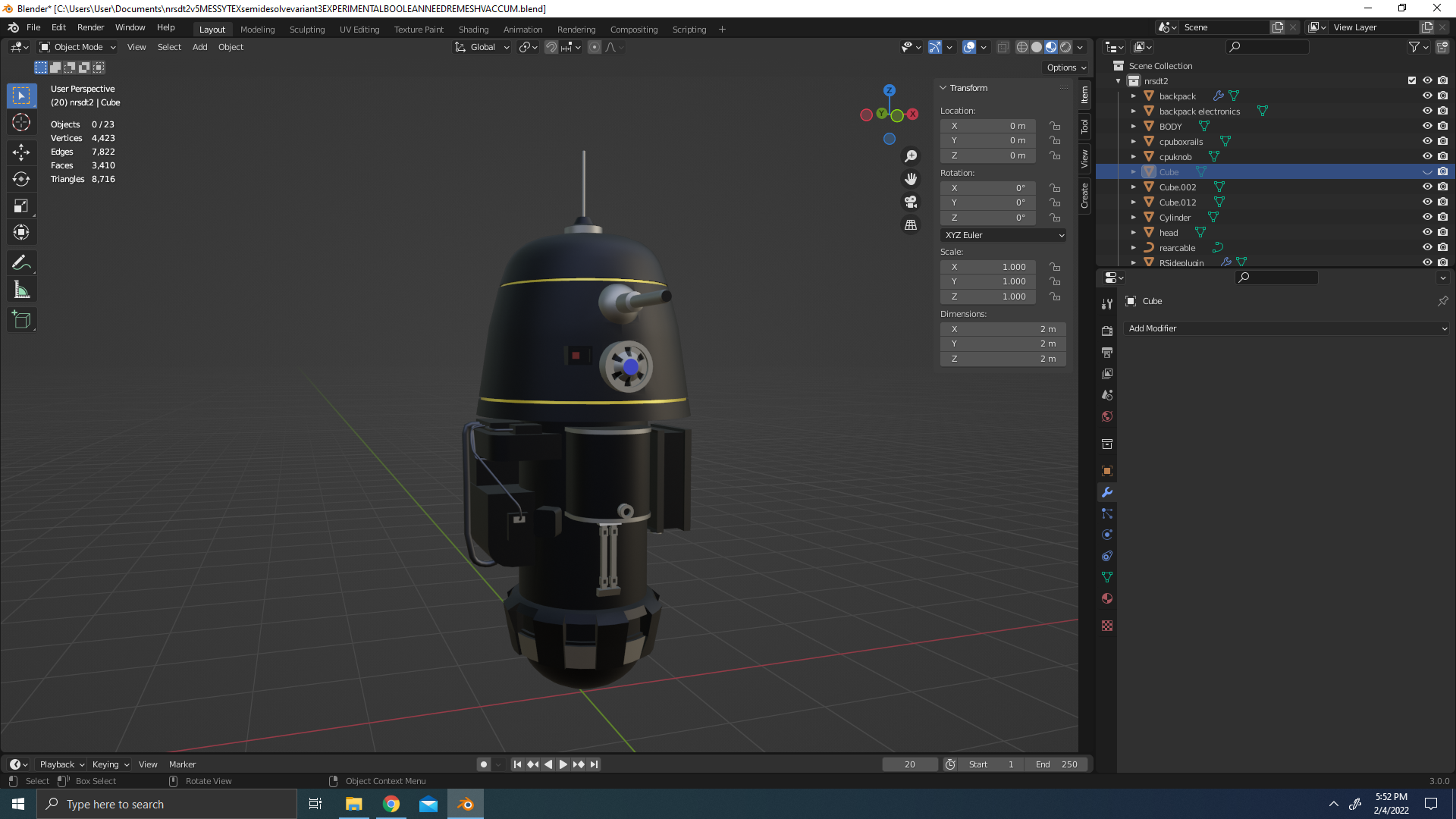Viewport: 1456px width, 819px height.
Task: Activate the Rotate tool
Action: (21, 179)
